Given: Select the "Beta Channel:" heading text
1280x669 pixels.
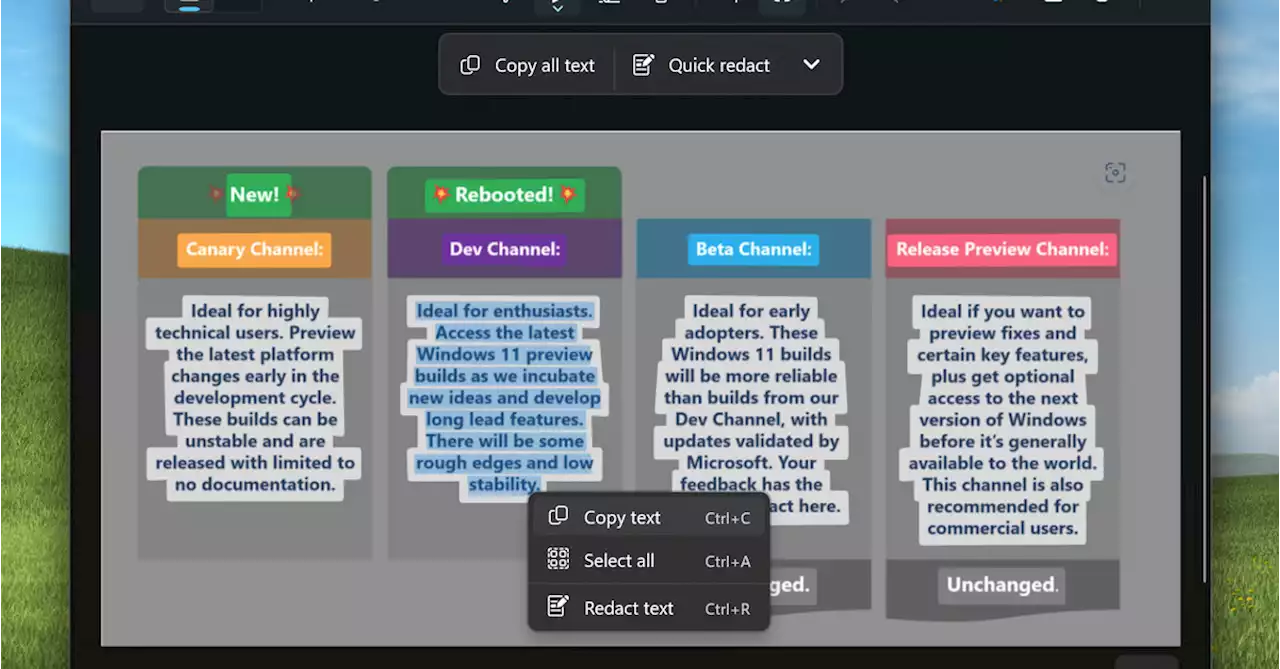Looking at the screenshot, I should 753,249.
